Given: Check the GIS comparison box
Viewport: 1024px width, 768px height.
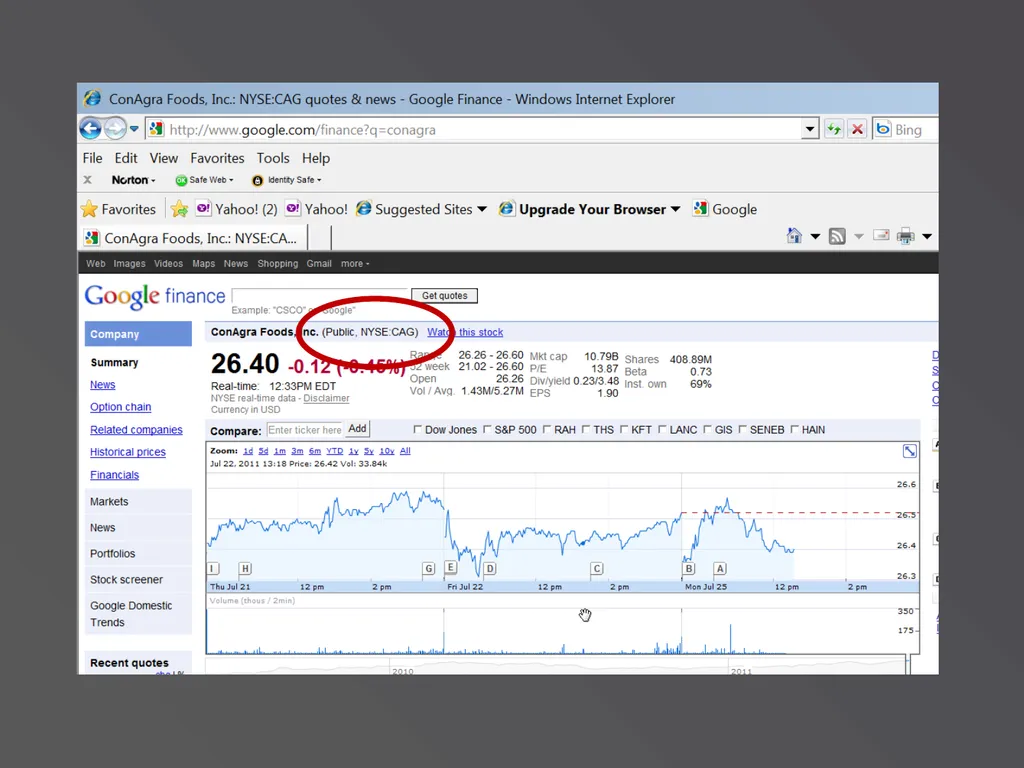Looking at the screenshot, I should 707,429.
